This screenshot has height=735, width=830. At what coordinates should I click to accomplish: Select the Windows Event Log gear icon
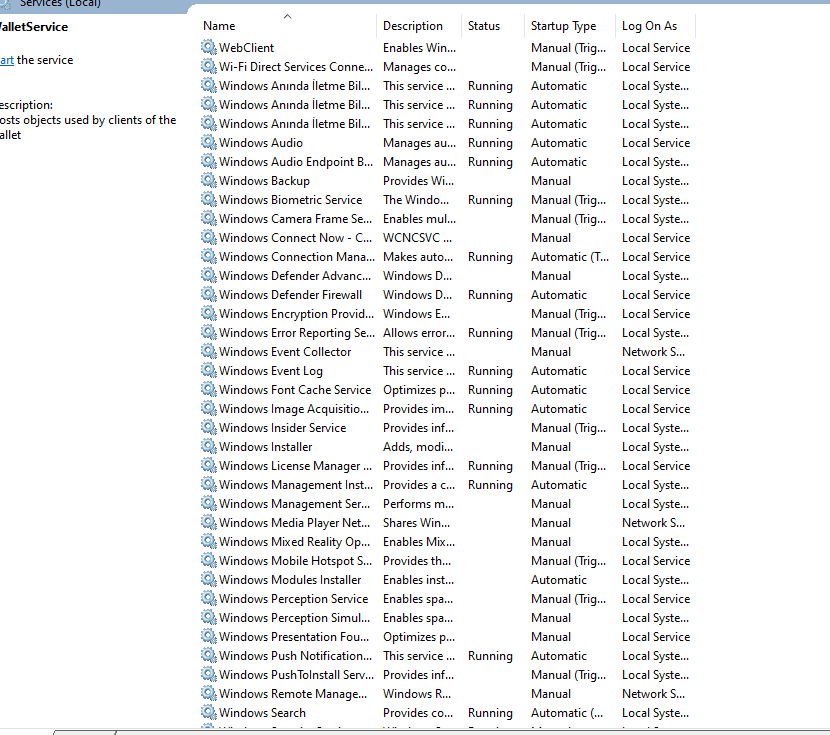[209, 371]
